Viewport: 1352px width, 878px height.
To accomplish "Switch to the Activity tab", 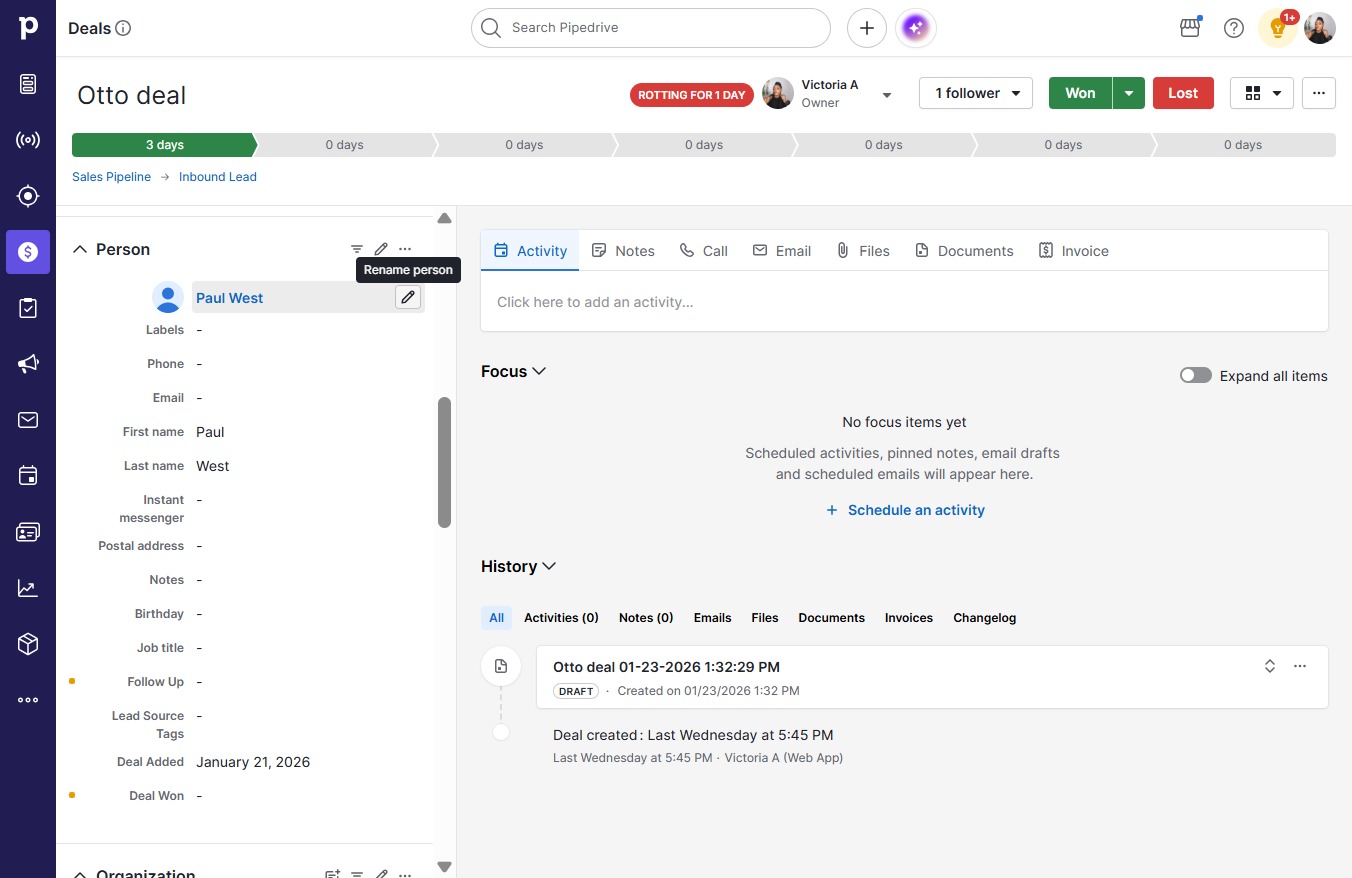I will point(530,251).
